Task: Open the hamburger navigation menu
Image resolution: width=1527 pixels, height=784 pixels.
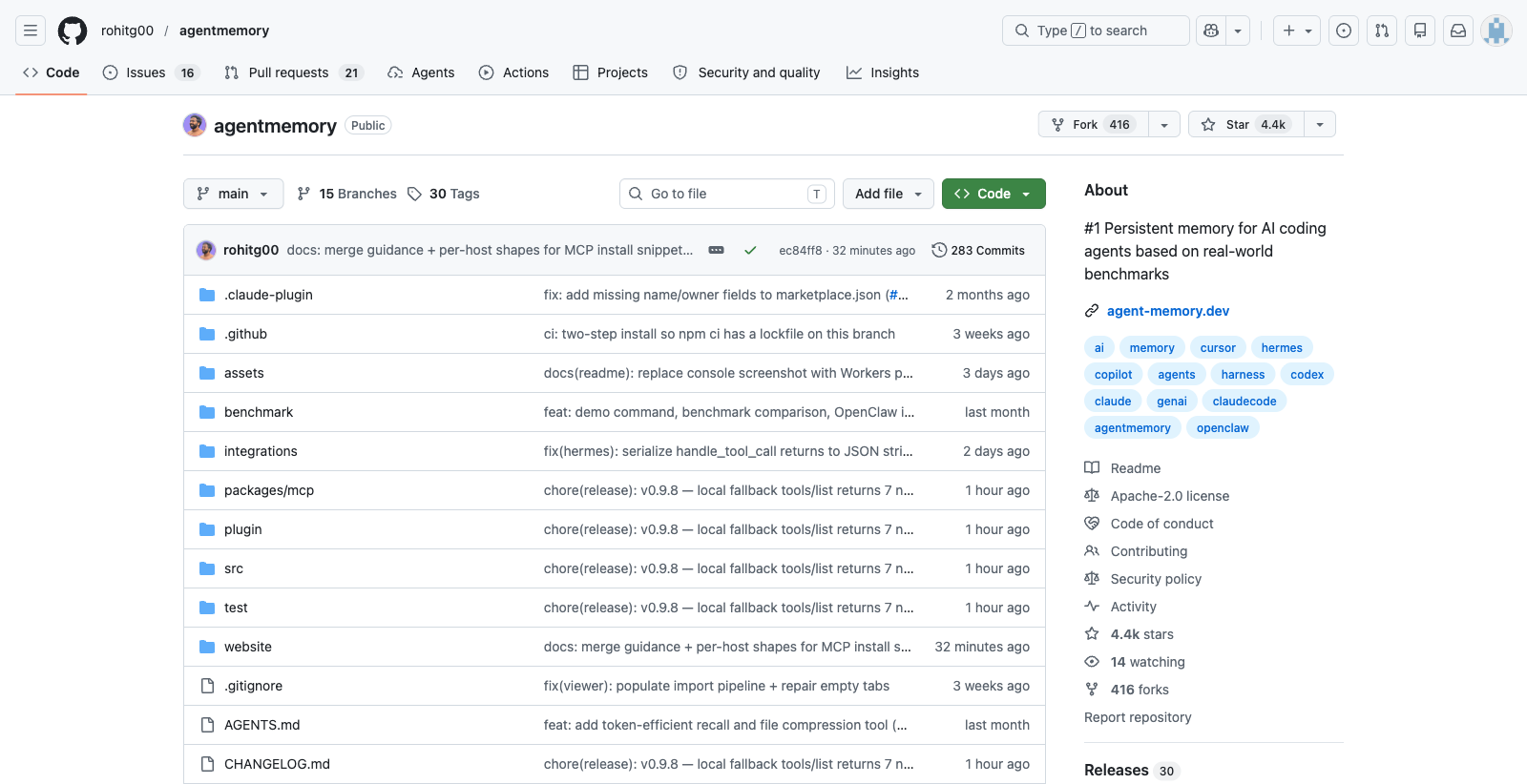Action: click(31, 31)
